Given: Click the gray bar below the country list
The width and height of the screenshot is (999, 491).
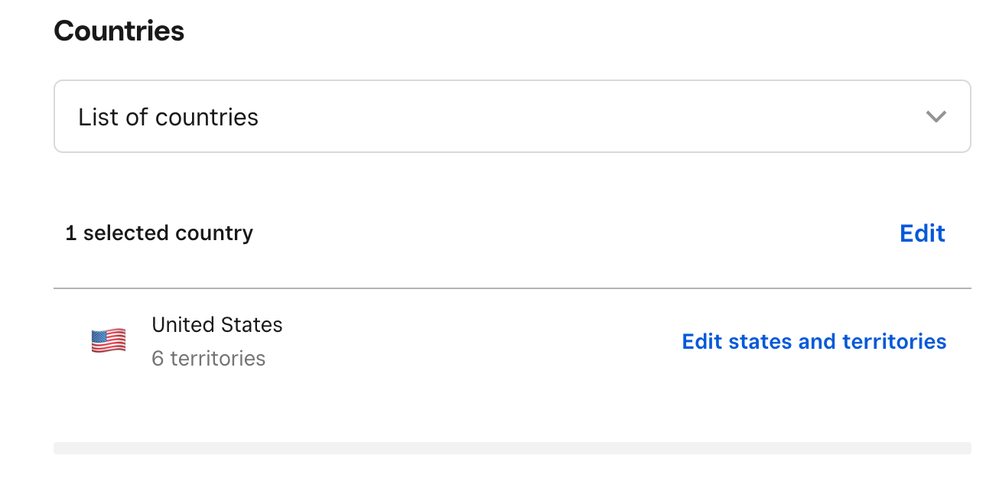Looking at the screenshot, I should [511, 448].
